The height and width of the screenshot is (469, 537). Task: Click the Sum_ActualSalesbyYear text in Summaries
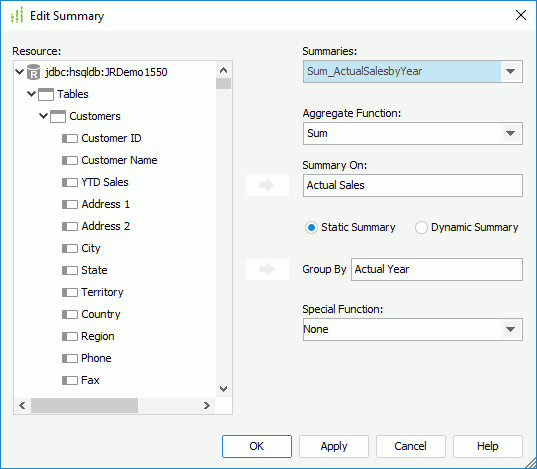[364, 71]
